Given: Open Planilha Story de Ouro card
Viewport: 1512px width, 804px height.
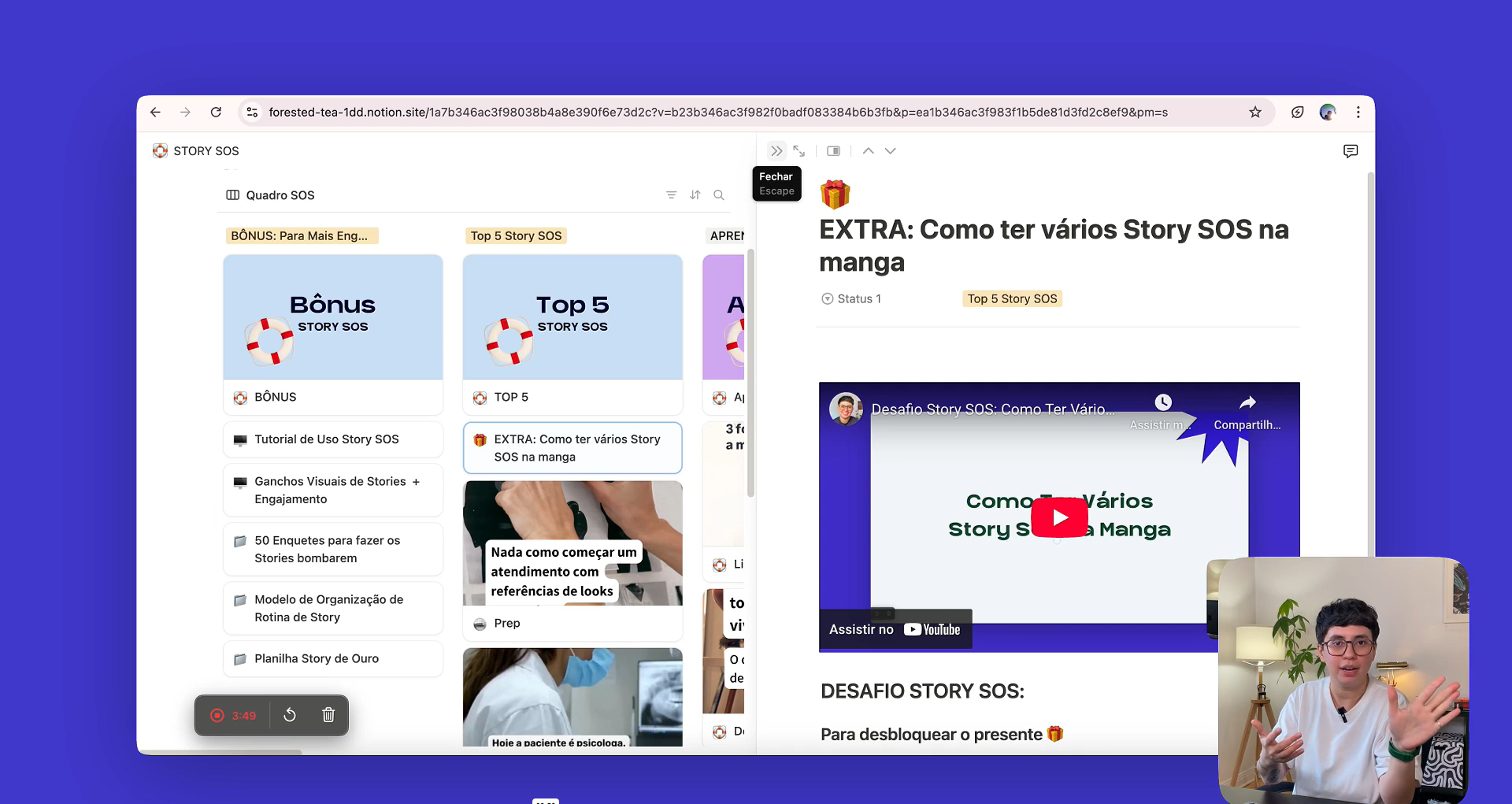Looking at the screenshot, I should pyautogui.click(x=333, y=658).
